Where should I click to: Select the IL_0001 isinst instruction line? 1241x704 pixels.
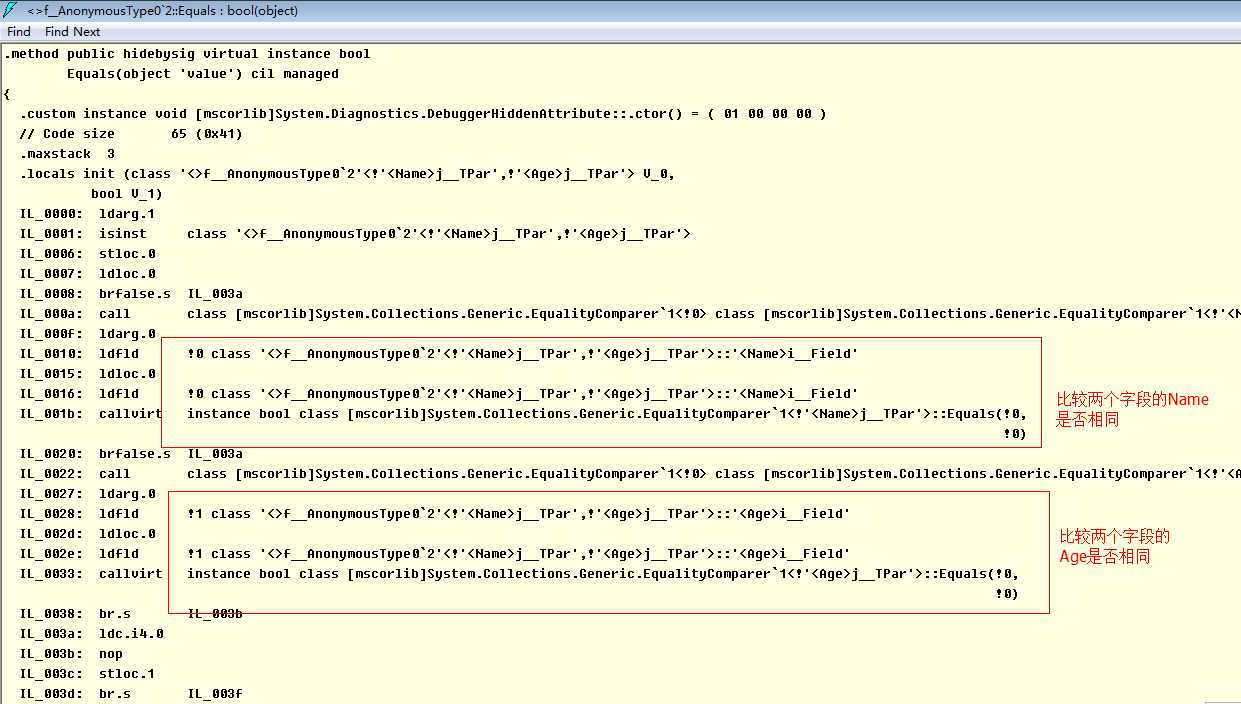click(355, 234)
